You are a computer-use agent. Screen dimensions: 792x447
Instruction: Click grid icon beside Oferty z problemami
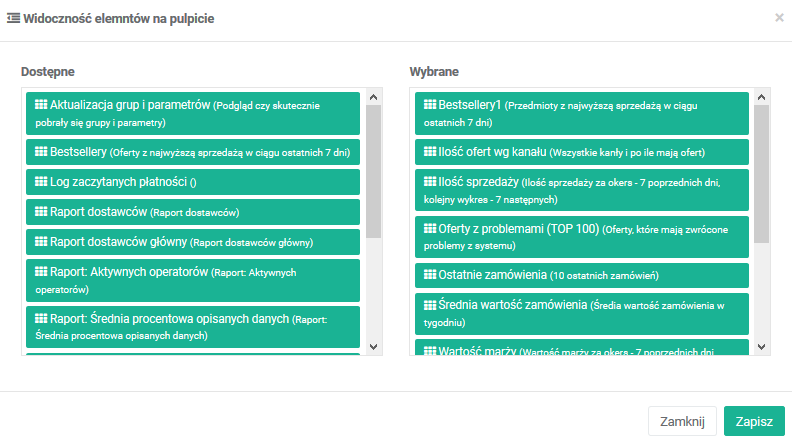pyautogui.click(x=430, y=229)
